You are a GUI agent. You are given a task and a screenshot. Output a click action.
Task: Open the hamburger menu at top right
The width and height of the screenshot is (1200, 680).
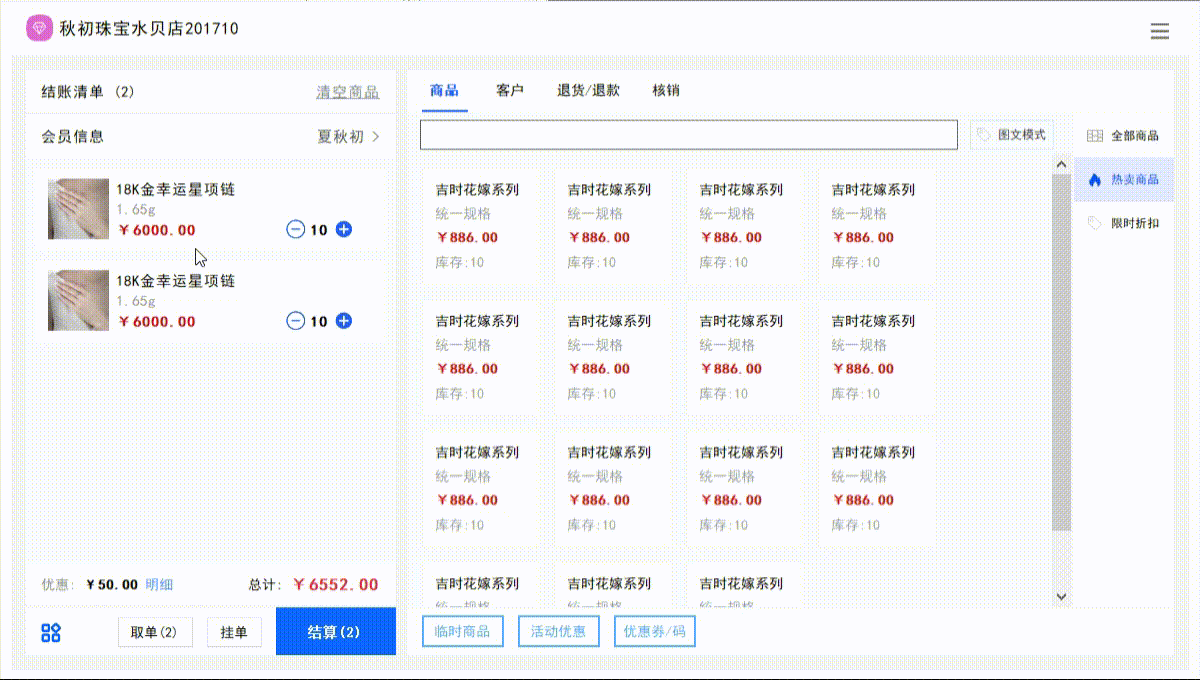point(1160,30)
